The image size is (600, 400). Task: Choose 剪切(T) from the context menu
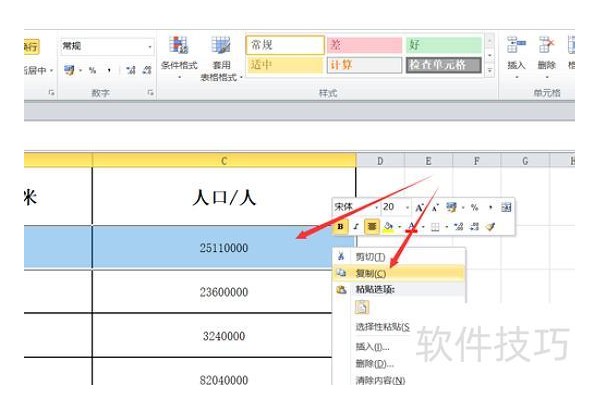tap(399, 256)
